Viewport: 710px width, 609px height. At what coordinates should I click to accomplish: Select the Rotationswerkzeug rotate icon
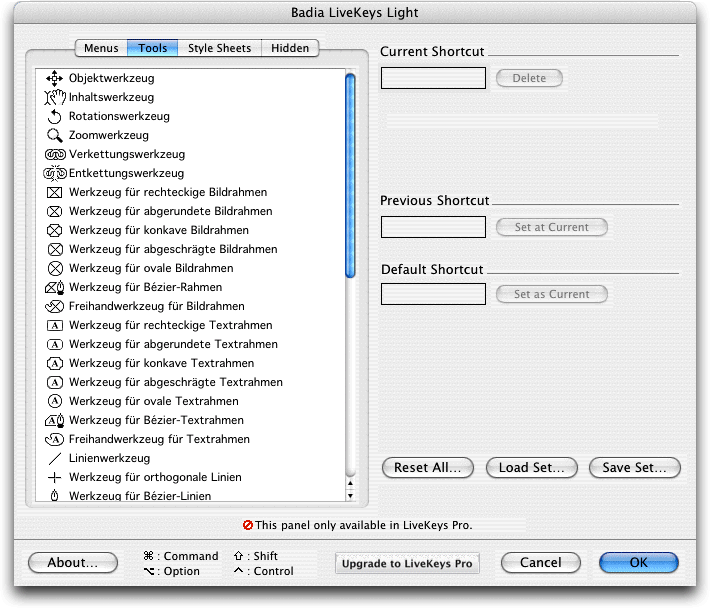[x=54, y=116]
